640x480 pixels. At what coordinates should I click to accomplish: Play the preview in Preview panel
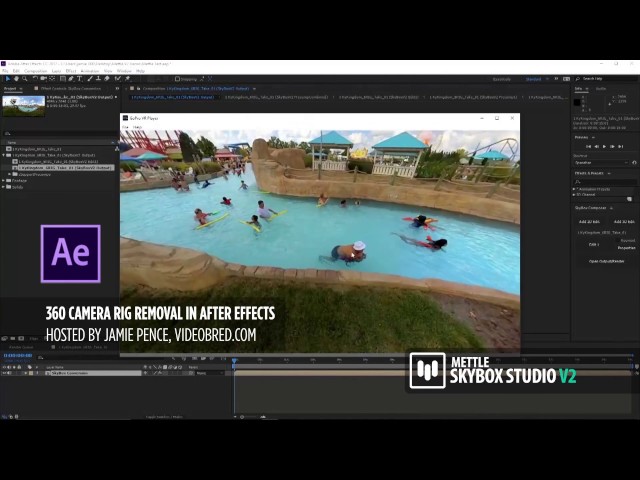coord(604,147)
